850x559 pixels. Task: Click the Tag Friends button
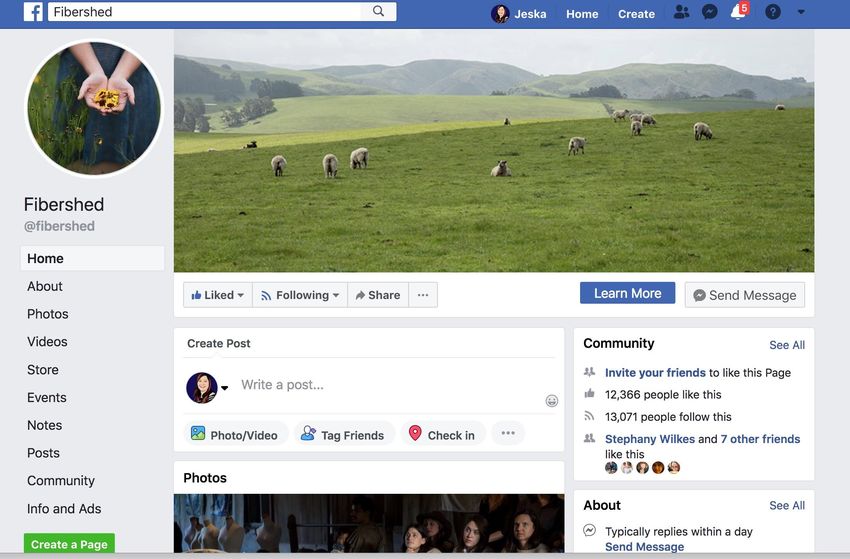[x=344, y=435]
